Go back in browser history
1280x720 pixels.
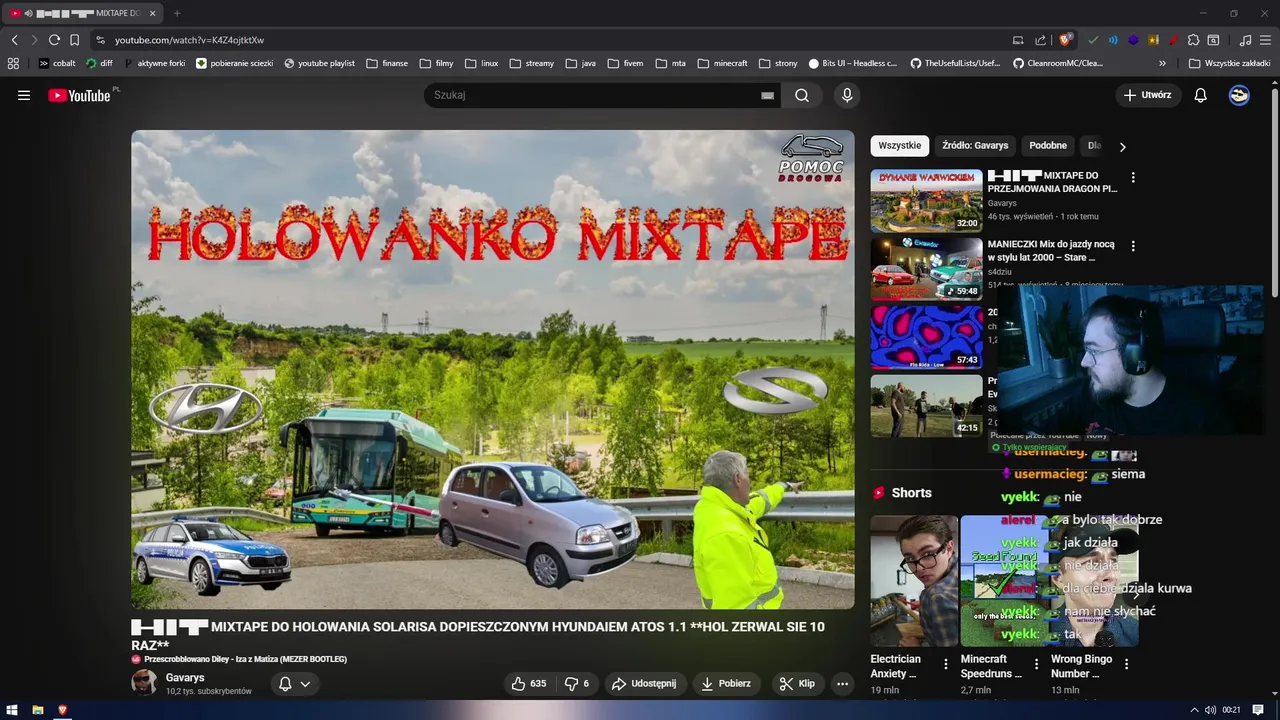click(14, 40)
